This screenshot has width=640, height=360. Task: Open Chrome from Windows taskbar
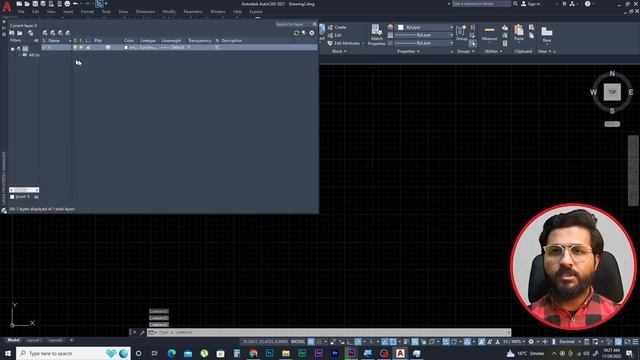pyautogui.click(x=253, y=353)
